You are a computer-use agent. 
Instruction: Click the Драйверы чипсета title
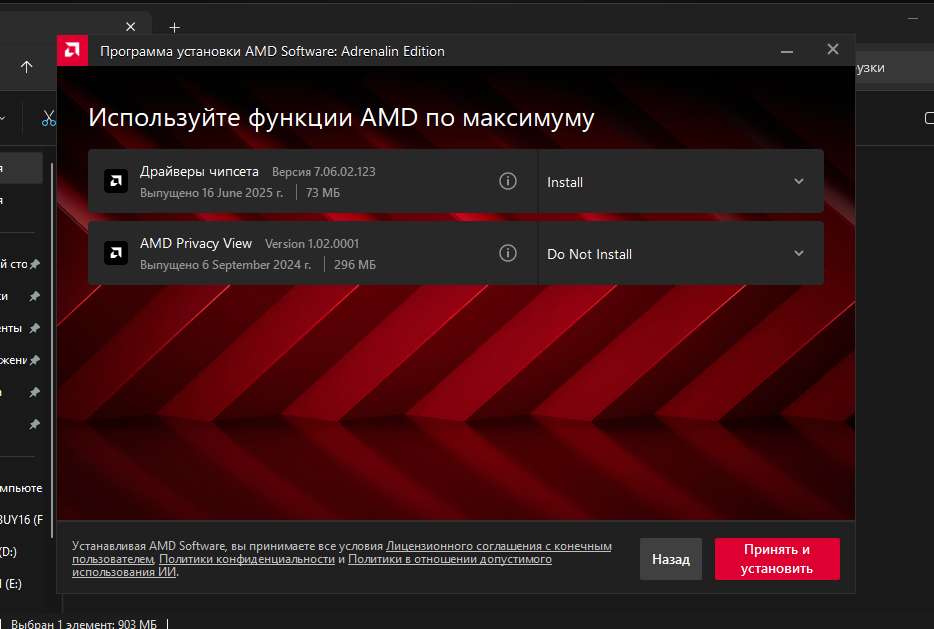pyautogui.click(x=199, y=172)
